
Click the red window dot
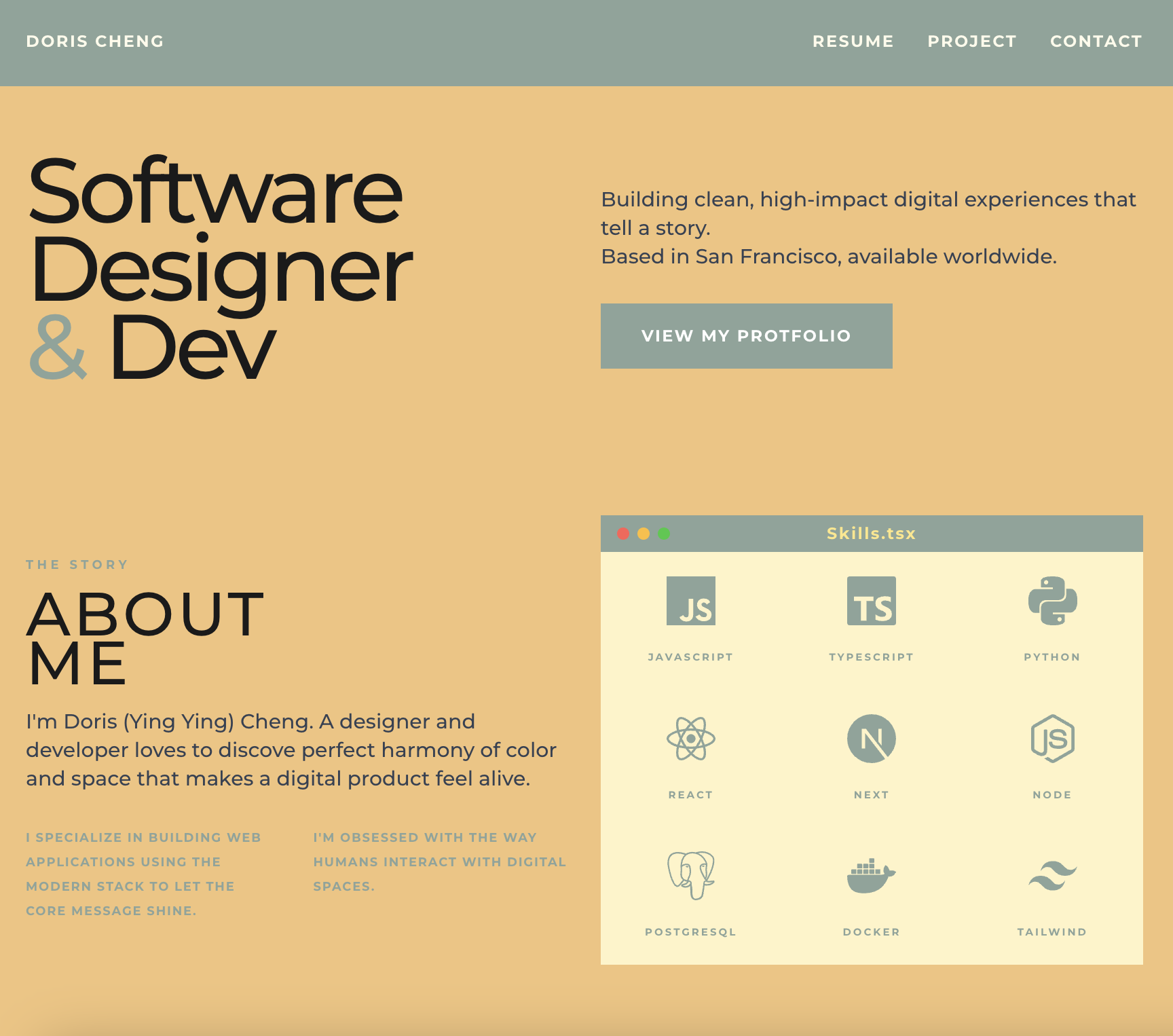click(x=623, y=534)
